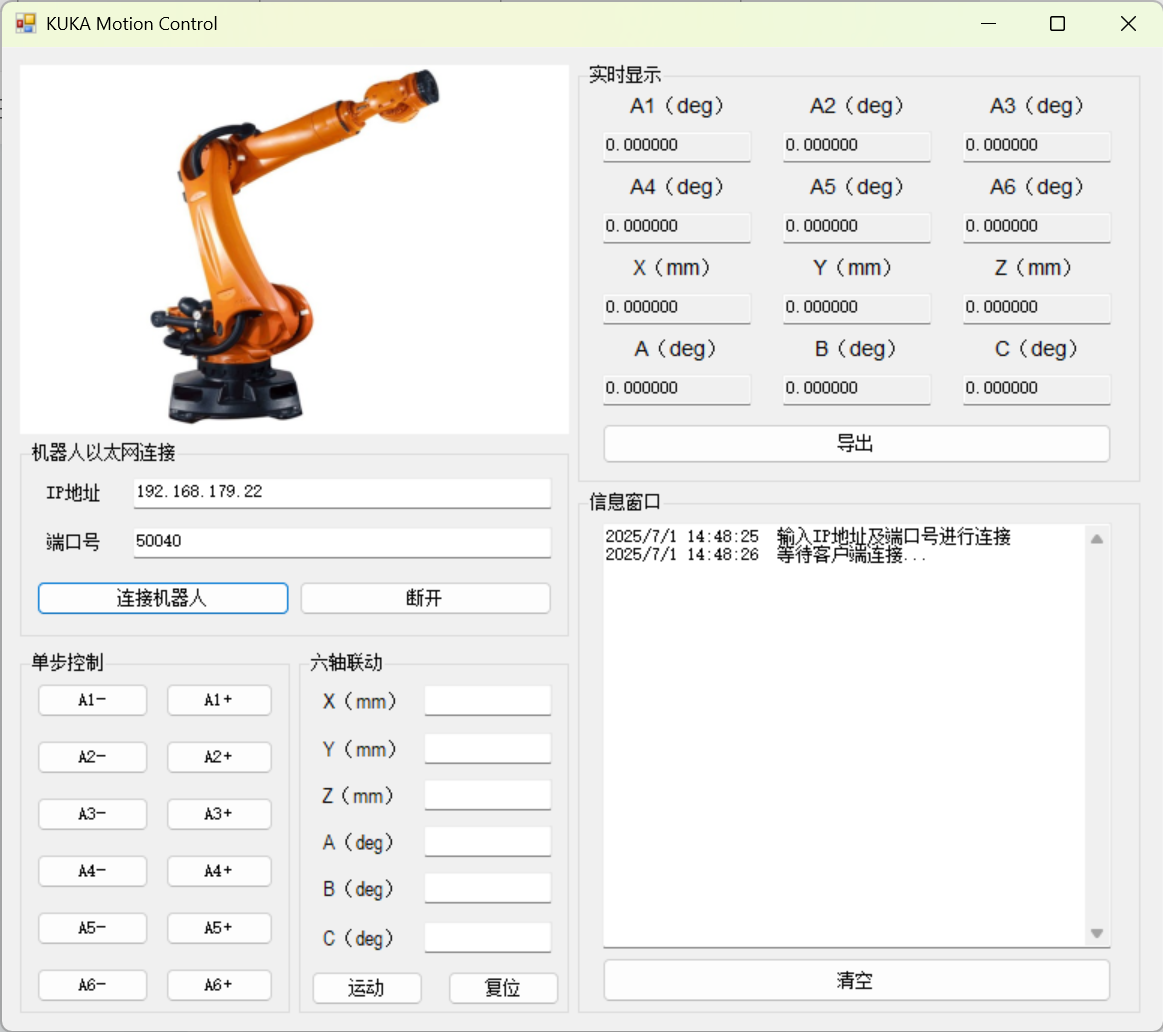Screen dimensions: 1163x1032
Task: Click the Y (mm) input in 六轴联动
Action: coord(487,749)
